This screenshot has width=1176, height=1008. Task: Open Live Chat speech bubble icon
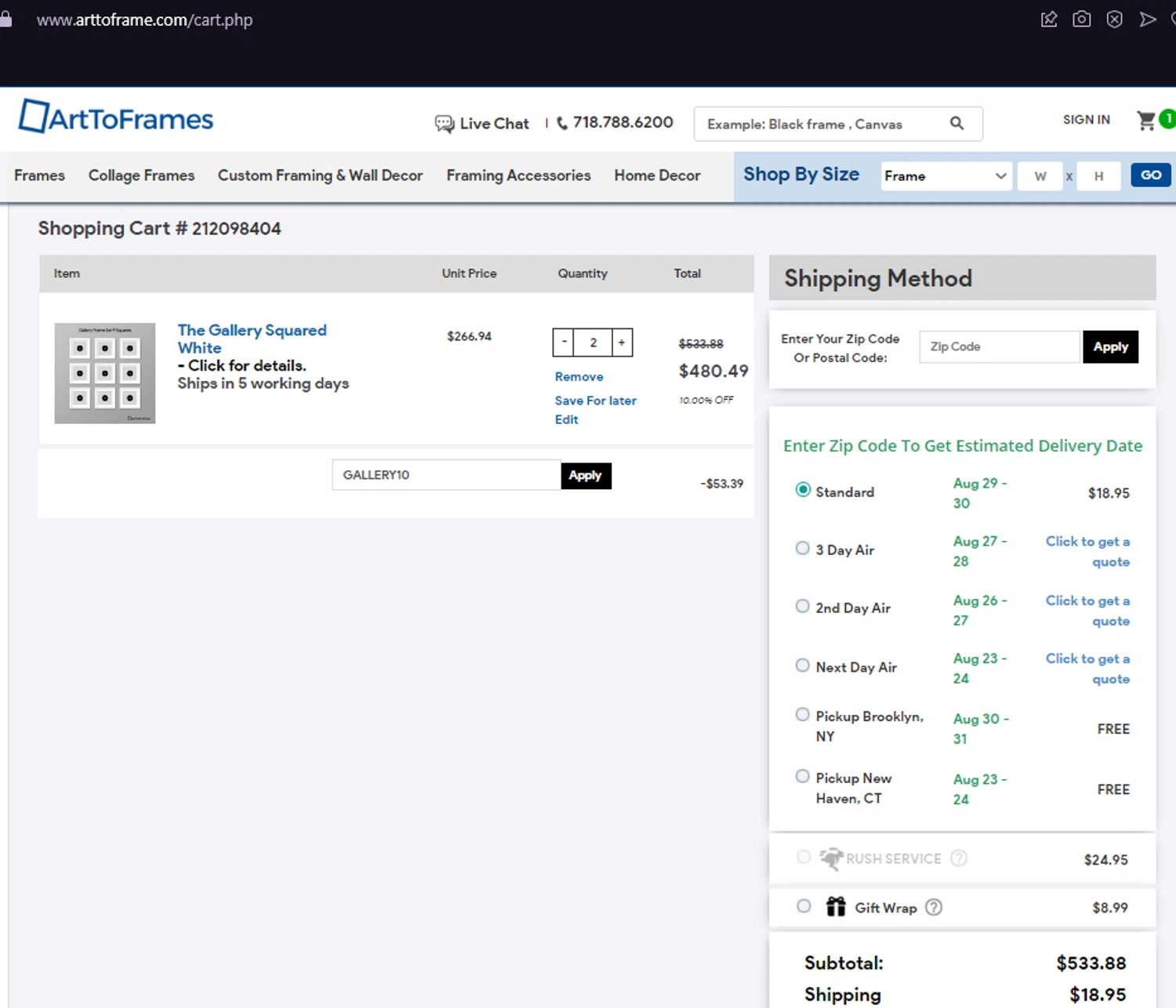pos(445,124)
